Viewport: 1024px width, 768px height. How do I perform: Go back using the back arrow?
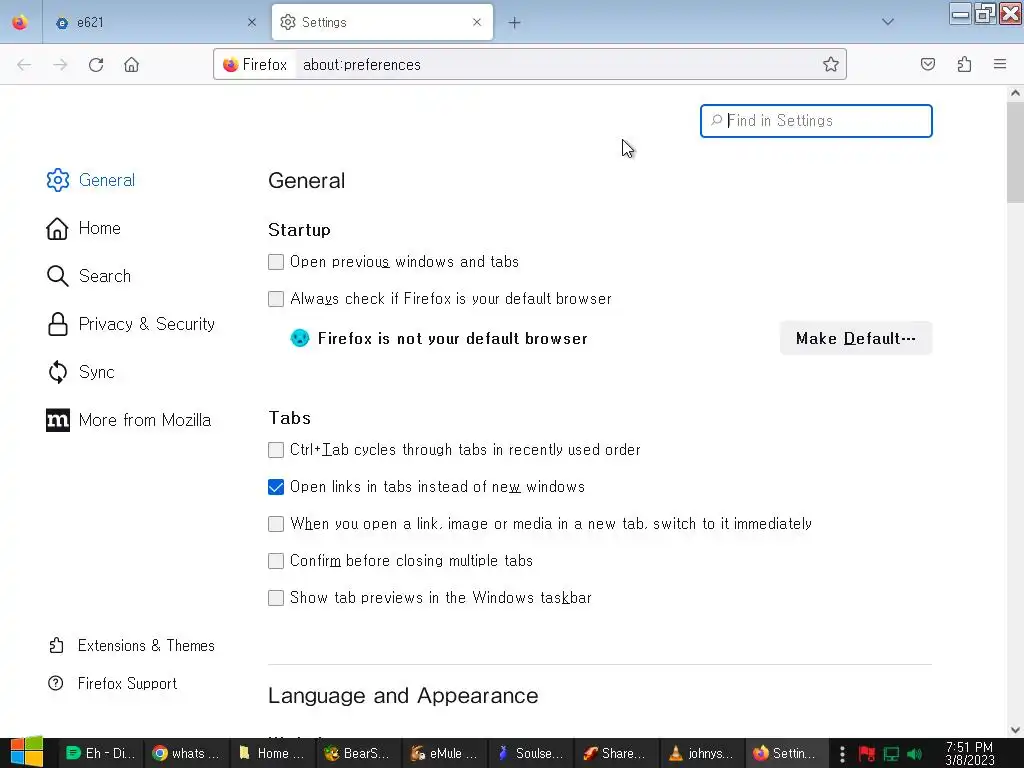(x=24, y=65)
